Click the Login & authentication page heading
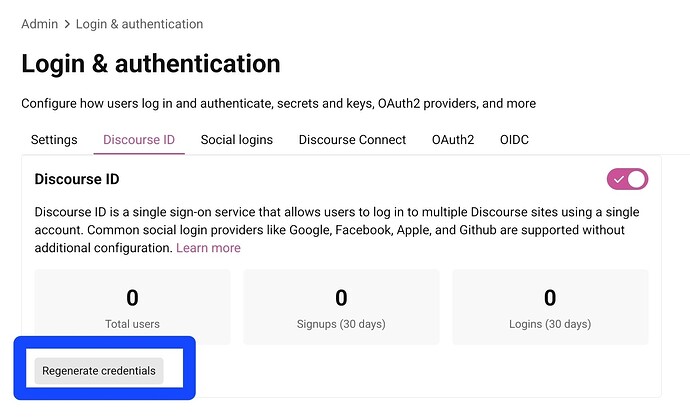 [151, 63]
